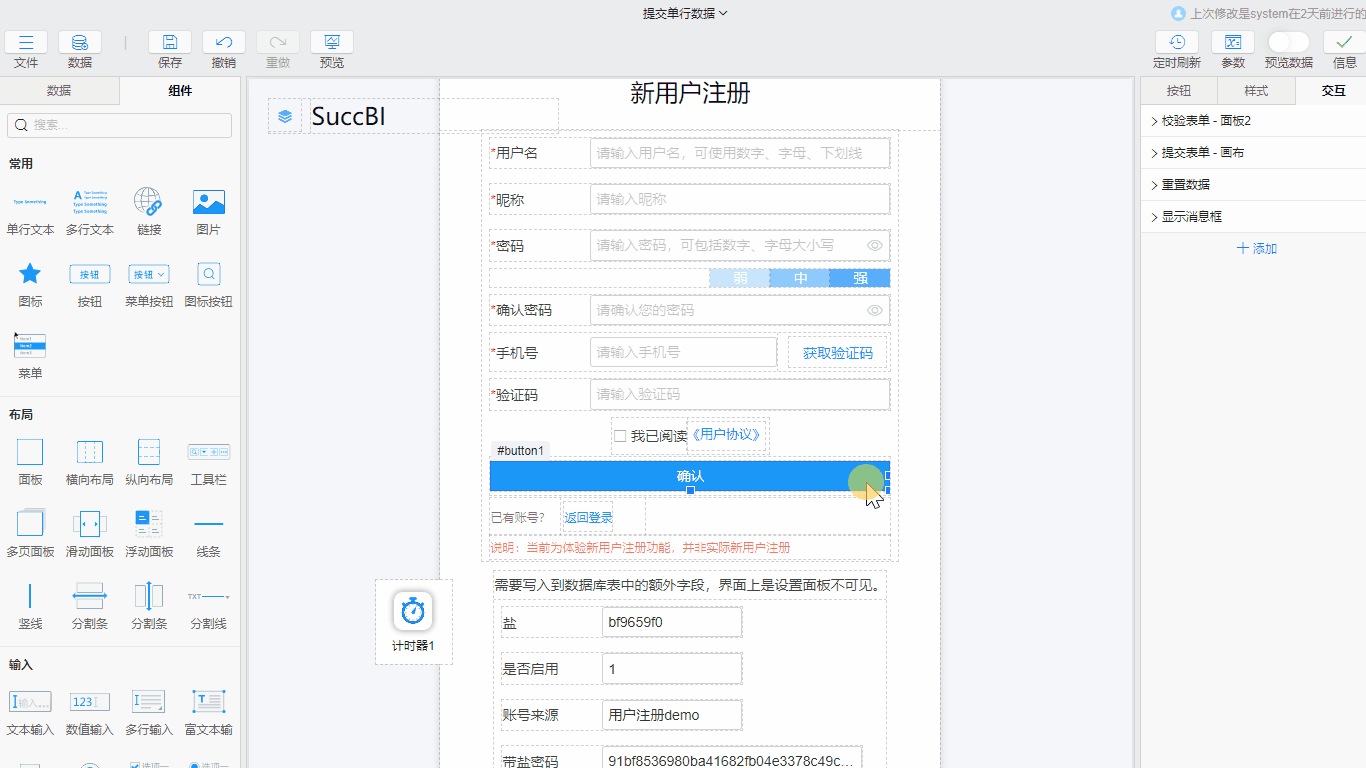Open the 提交单行数据 dropdown at top
The image size is (1366, 768).
point(683,13)
